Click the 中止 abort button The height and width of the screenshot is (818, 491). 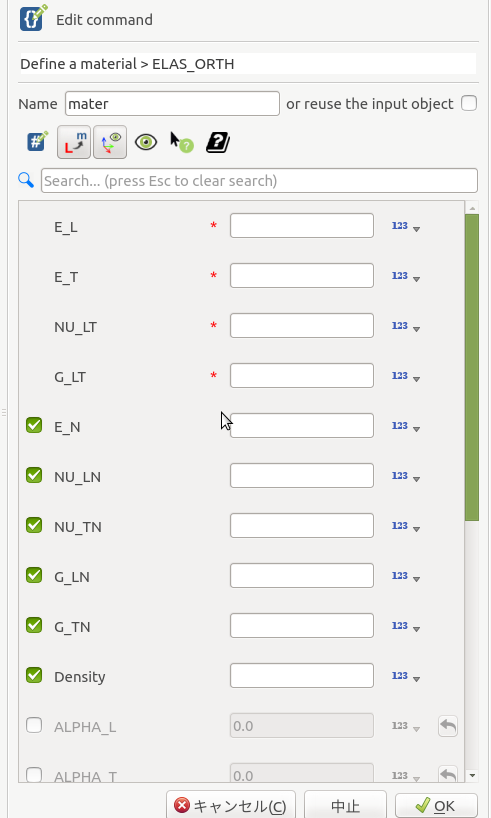[345, 805]
